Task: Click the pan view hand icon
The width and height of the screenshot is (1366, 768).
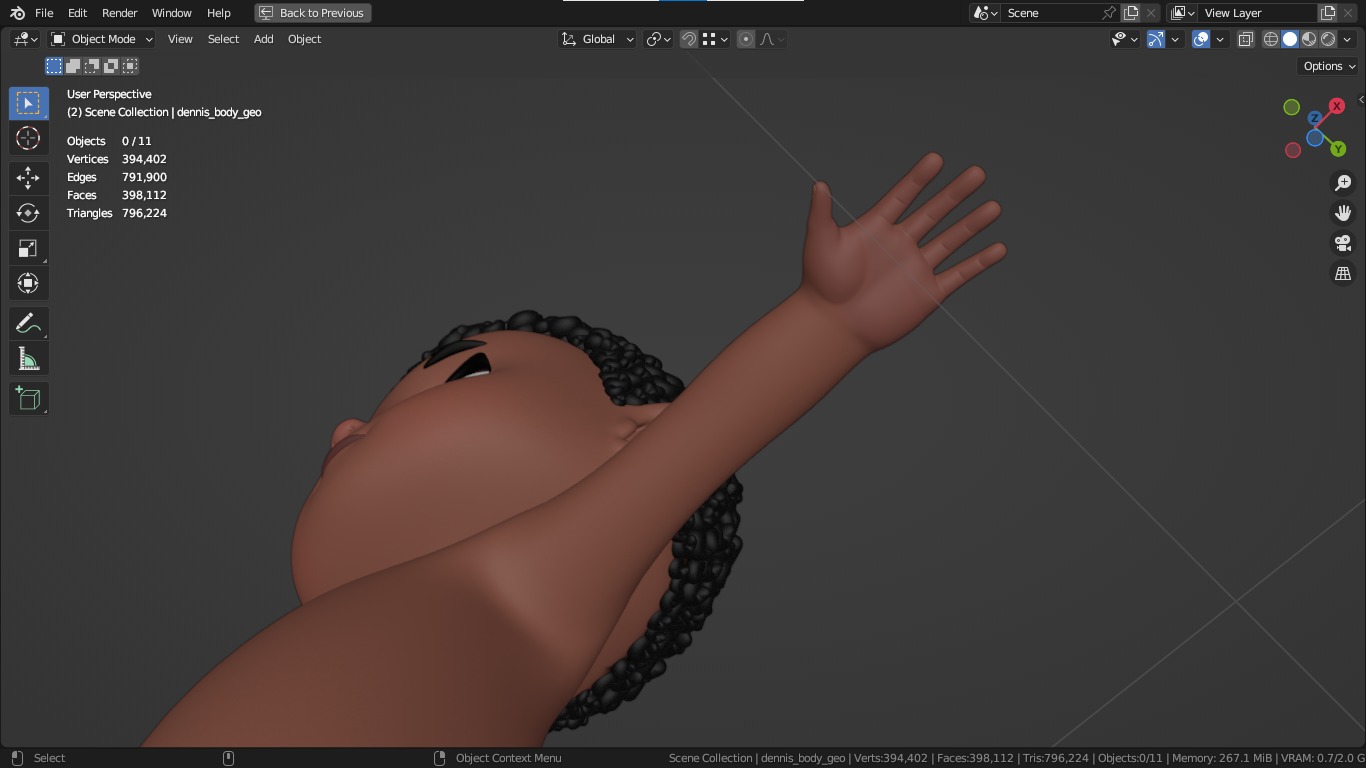Action: 1343,213
